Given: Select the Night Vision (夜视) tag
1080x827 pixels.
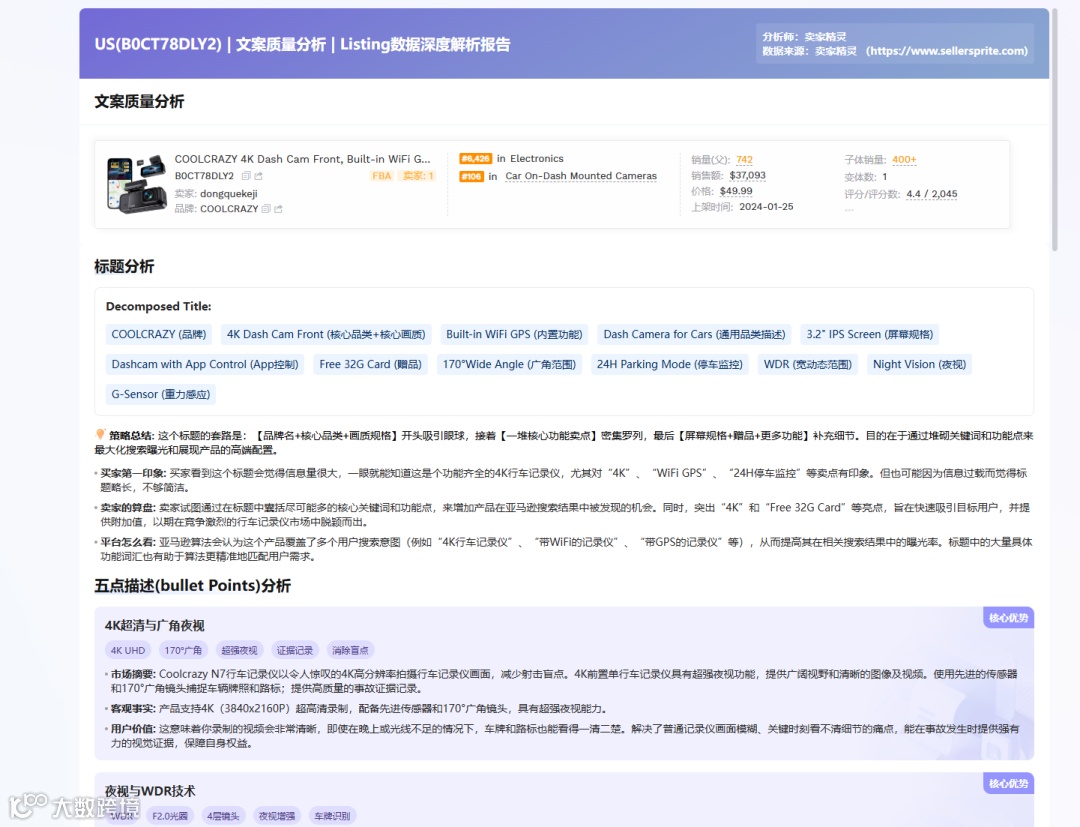Looking at the screenshot, I should coord(919,364).
